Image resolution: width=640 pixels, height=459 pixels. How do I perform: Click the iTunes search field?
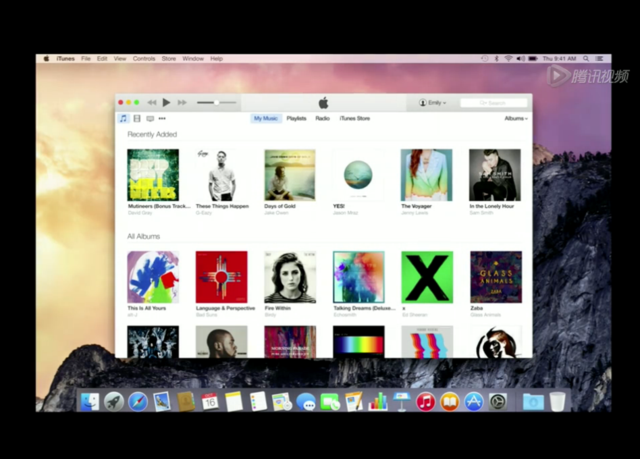(x=494, y=102)
